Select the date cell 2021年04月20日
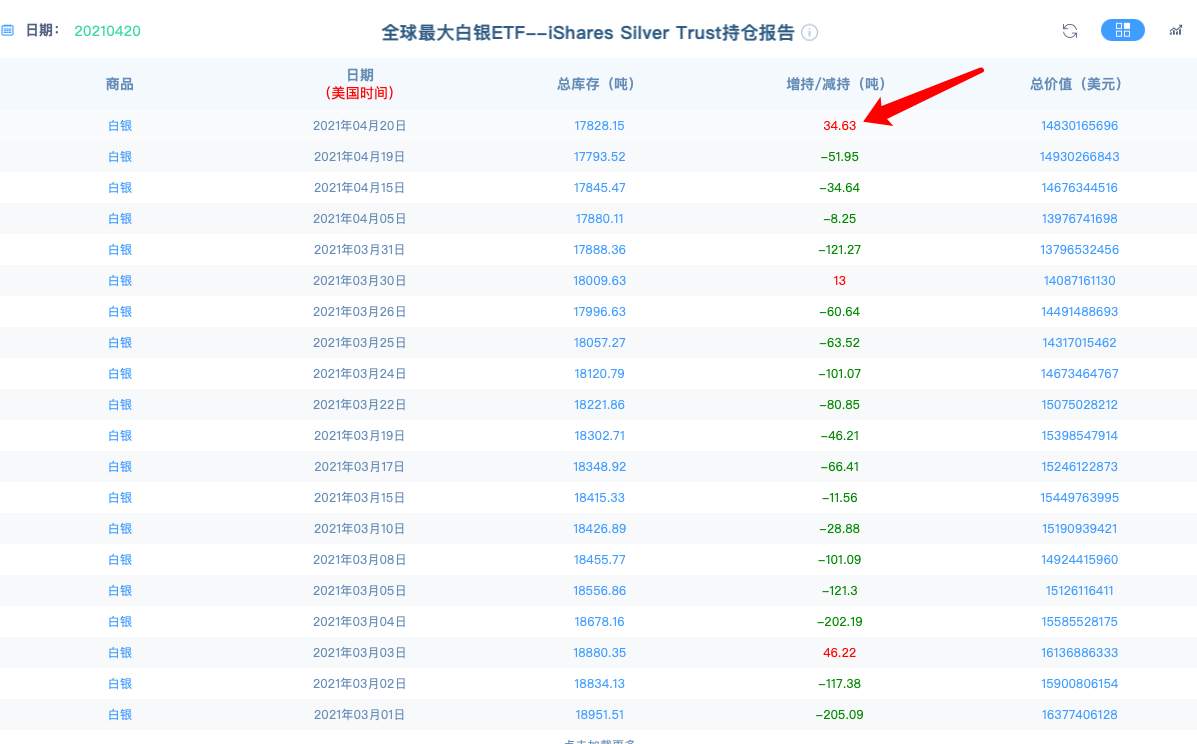 (360, 125)
